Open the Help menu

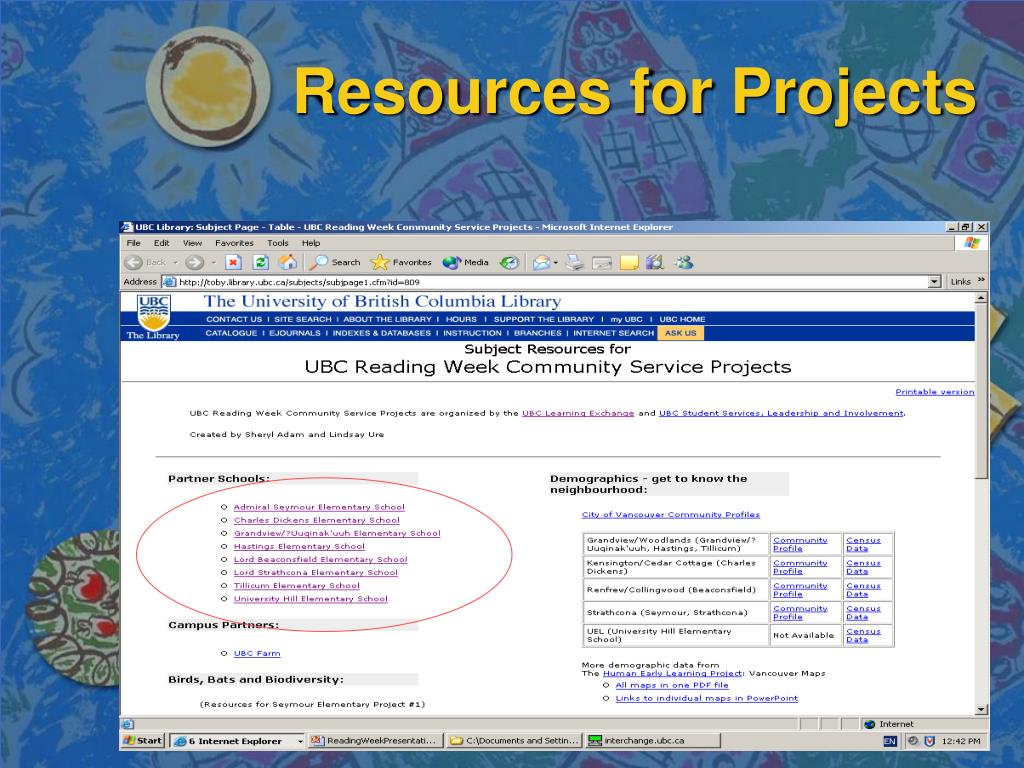[311, 243]
